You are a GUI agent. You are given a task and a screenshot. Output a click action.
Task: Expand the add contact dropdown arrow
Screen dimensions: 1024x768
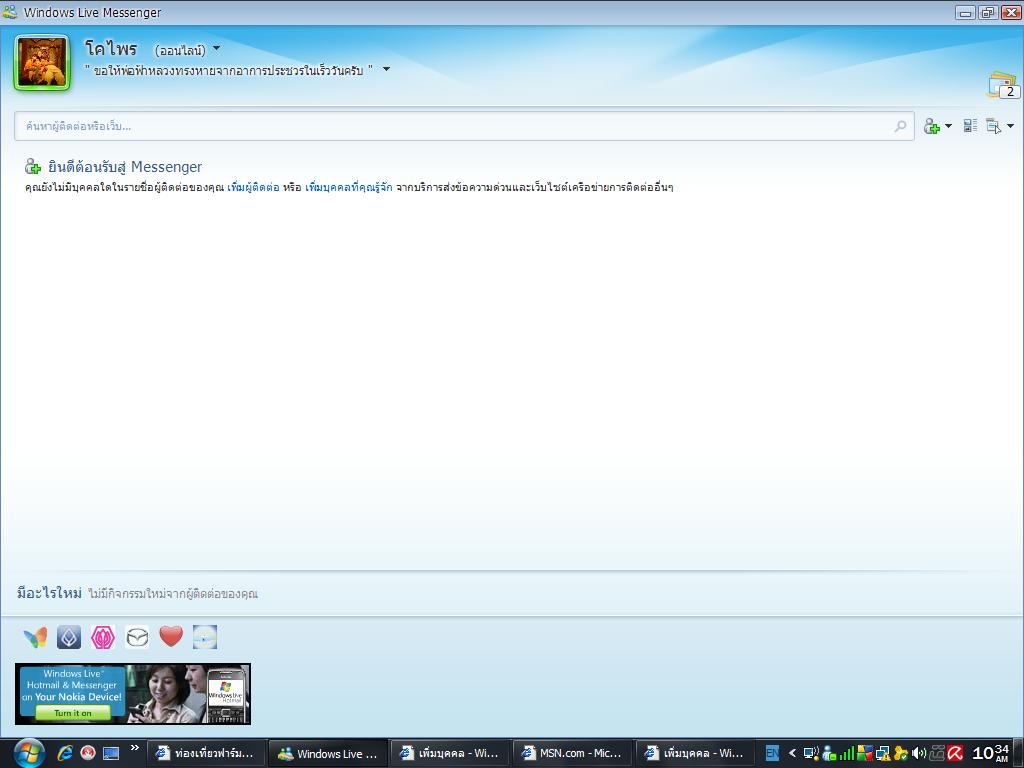[x=948, y=127]
